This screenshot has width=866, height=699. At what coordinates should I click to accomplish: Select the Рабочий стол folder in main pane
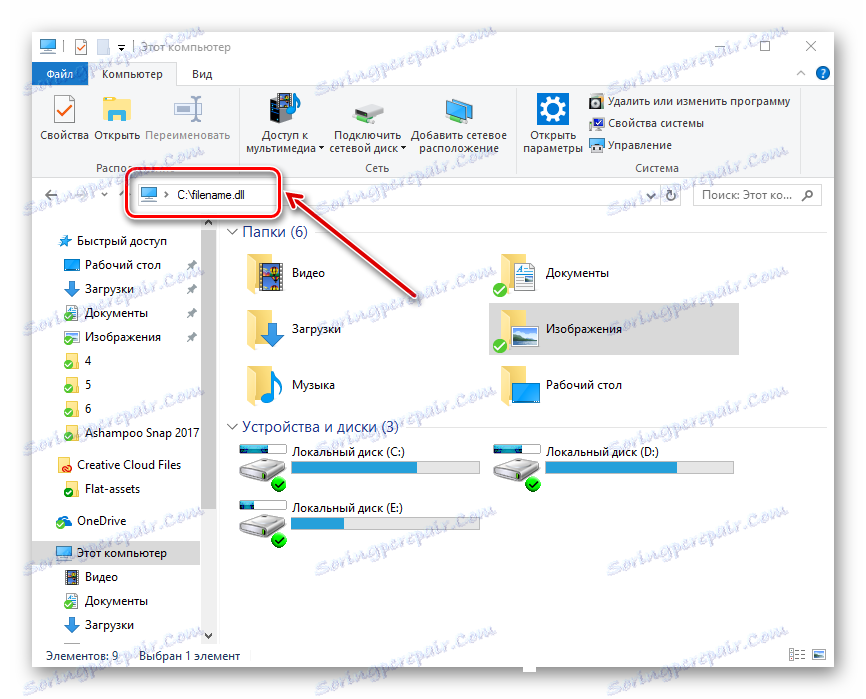[562, 385]
